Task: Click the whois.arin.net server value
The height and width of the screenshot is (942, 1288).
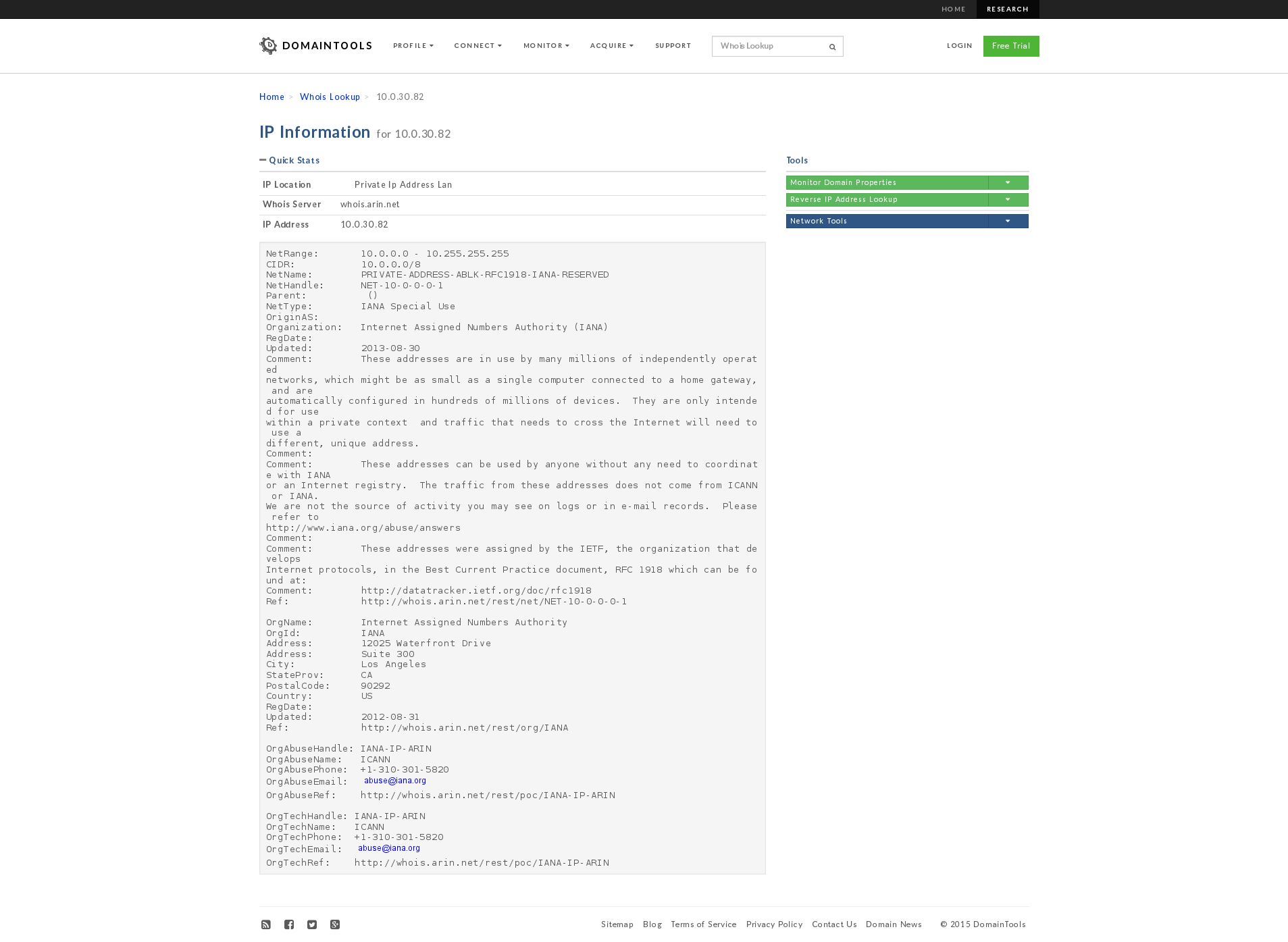Action: pos(370,205)
